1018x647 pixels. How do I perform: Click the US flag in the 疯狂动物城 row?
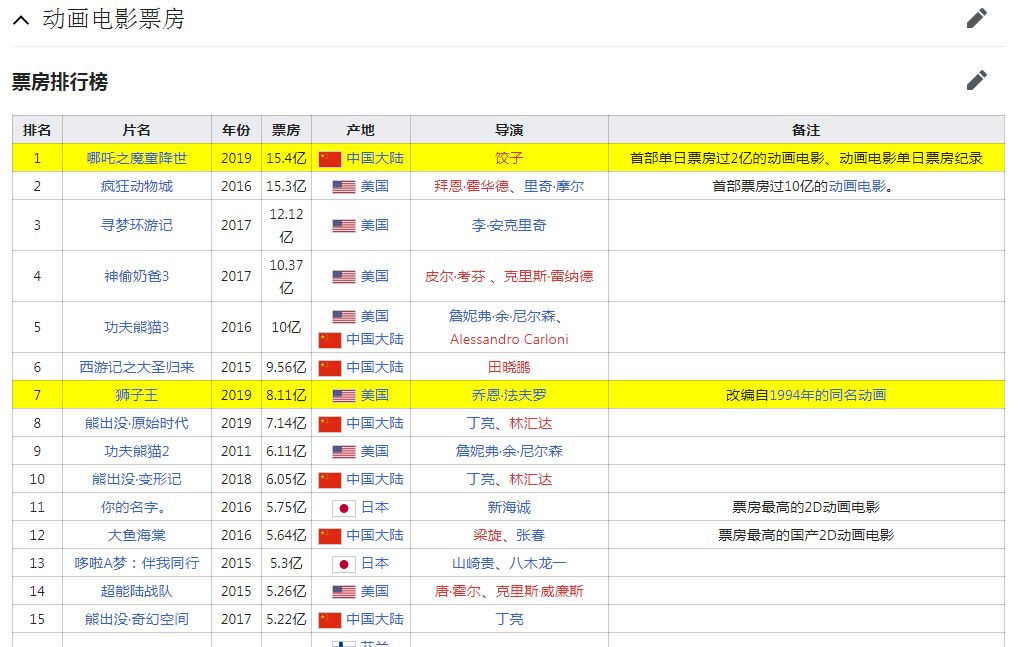click(343, 187)
